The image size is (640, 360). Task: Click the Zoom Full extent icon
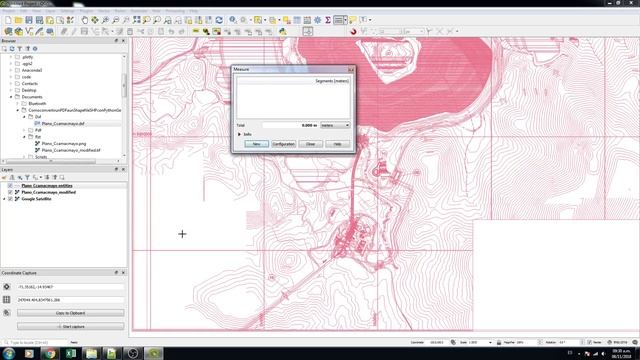(x=136, y=20)
